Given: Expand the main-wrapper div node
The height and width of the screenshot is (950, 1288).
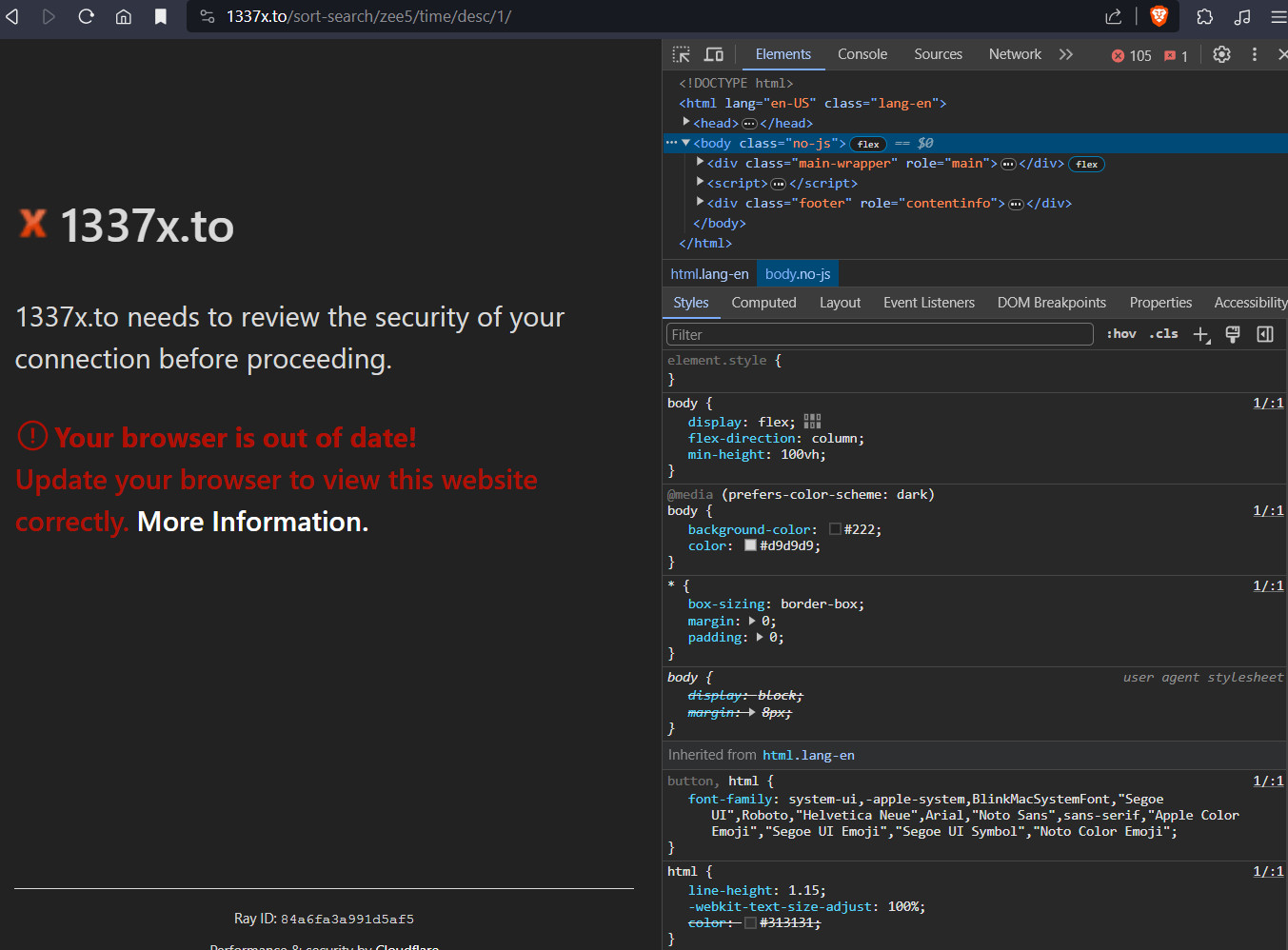Looking at the screenshot, I should coord(701,163).
